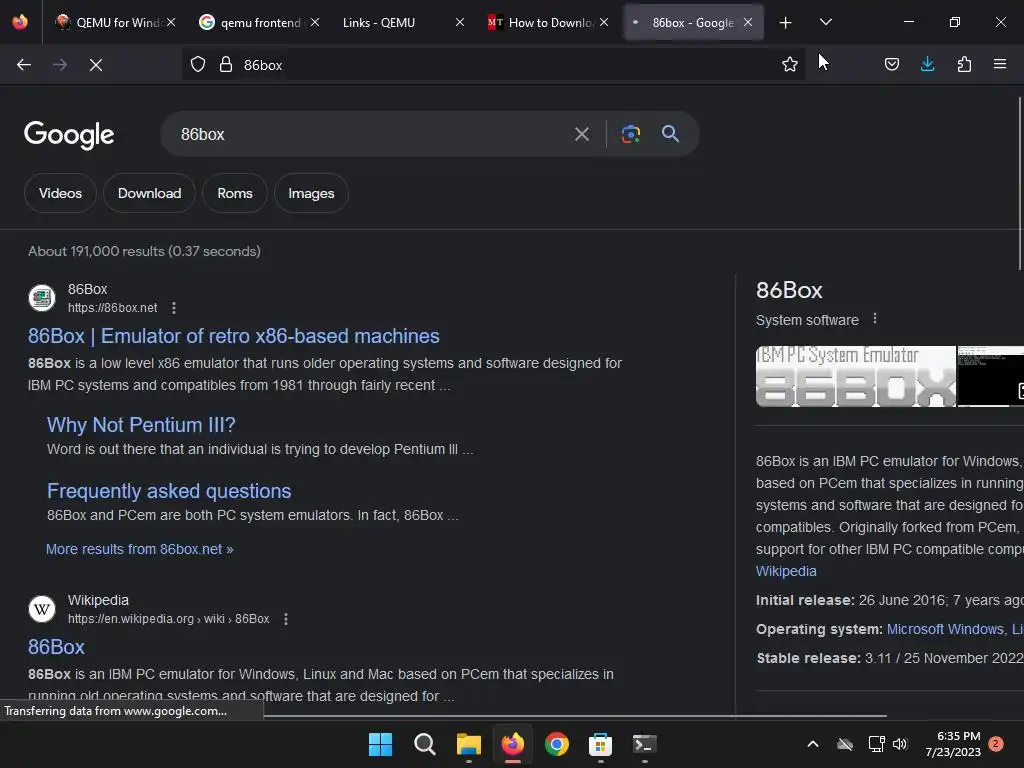1024x768 pixels.
Task: Stop loading the page
Action: tap(96, 65)
